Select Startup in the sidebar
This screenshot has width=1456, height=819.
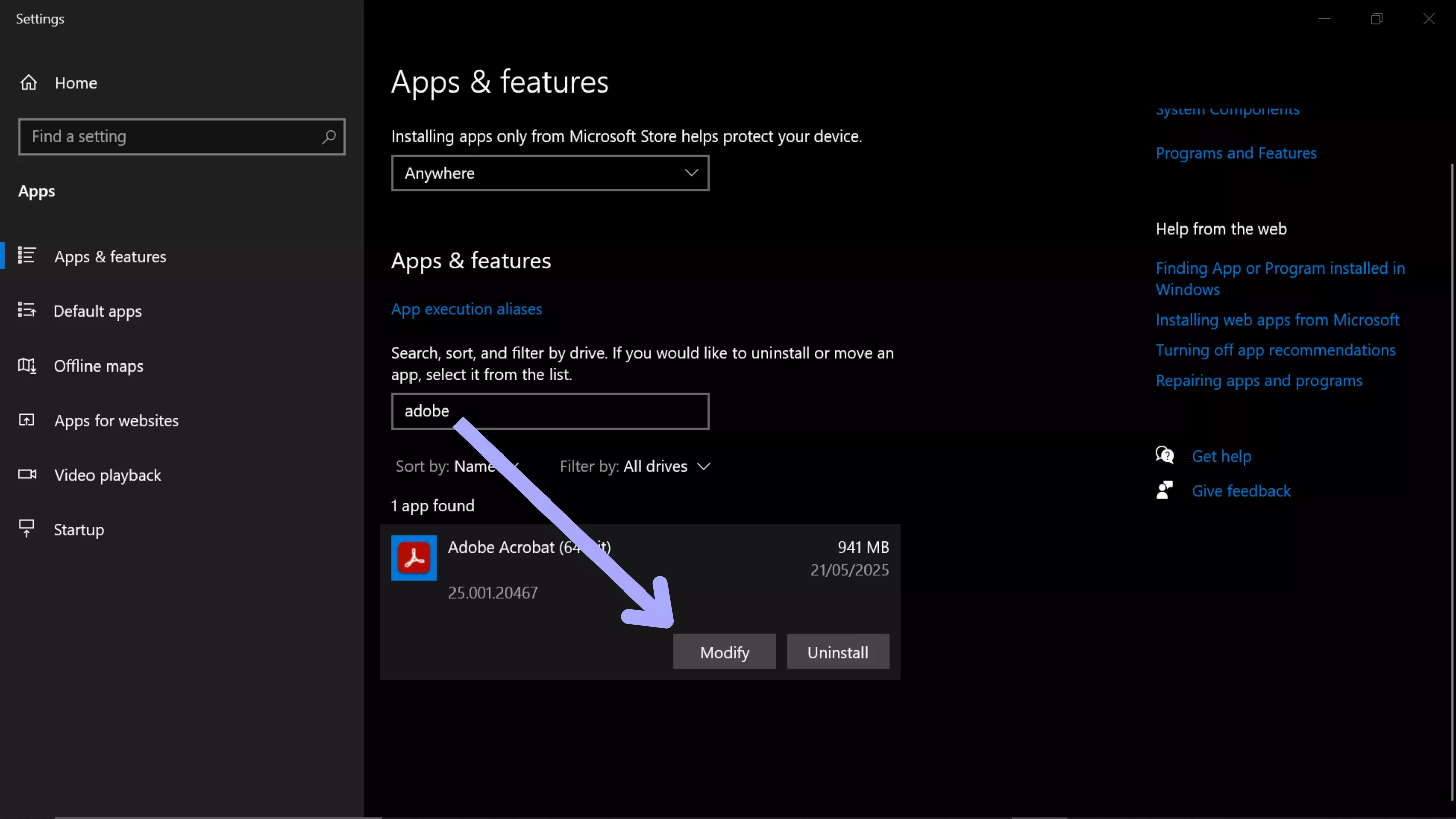point(78,530)
